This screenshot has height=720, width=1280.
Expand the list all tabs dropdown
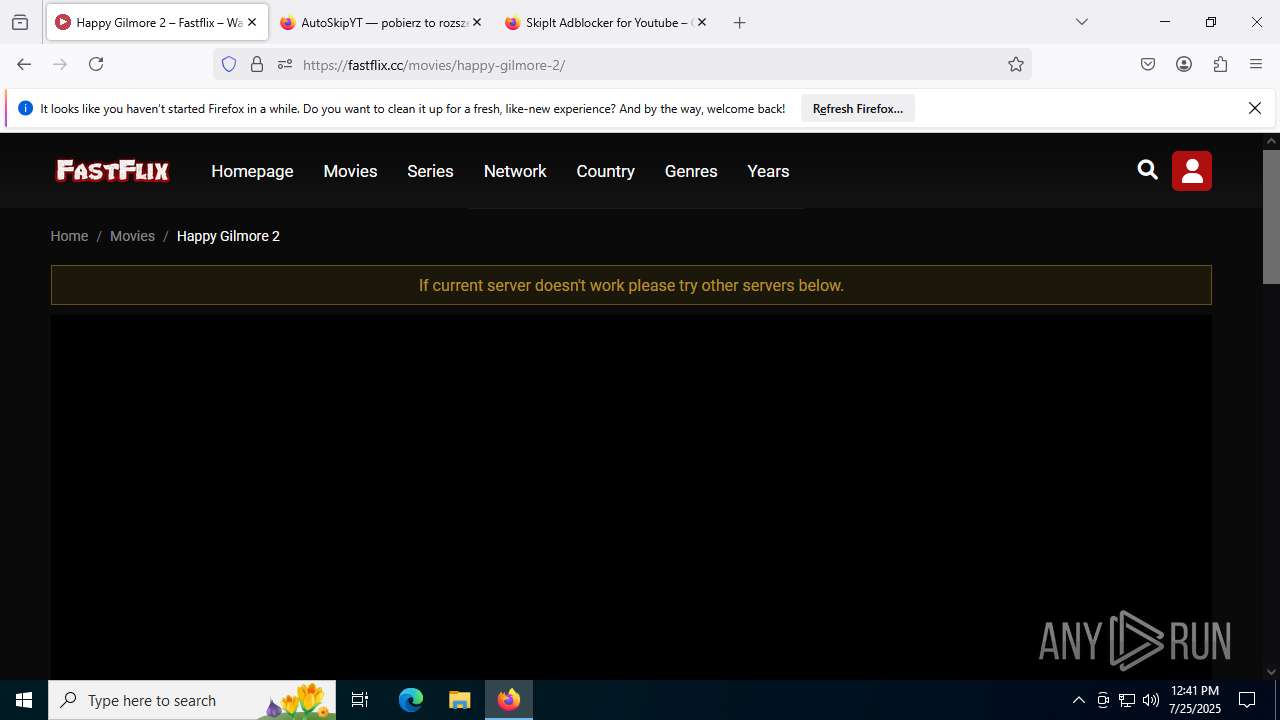[x=1082, y=22]
